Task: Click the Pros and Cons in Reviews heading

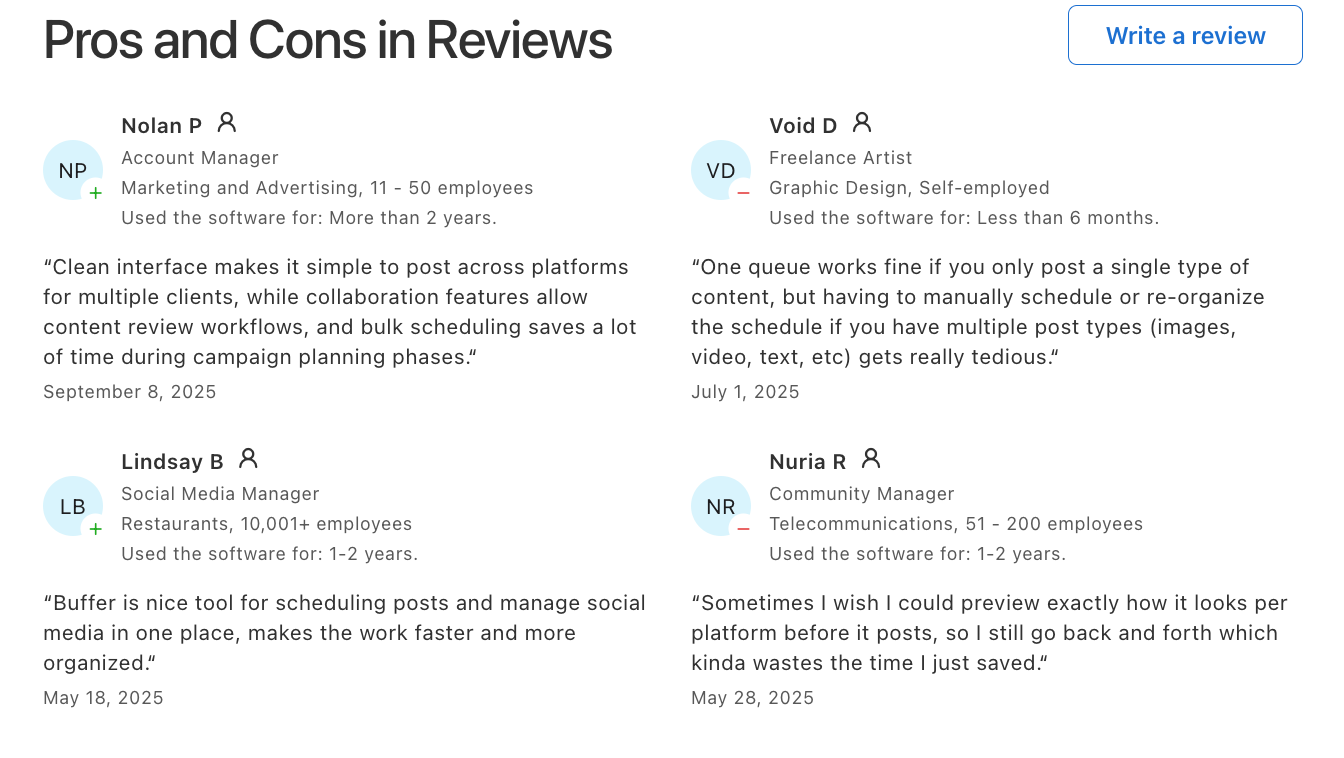Action: [327, 40]
